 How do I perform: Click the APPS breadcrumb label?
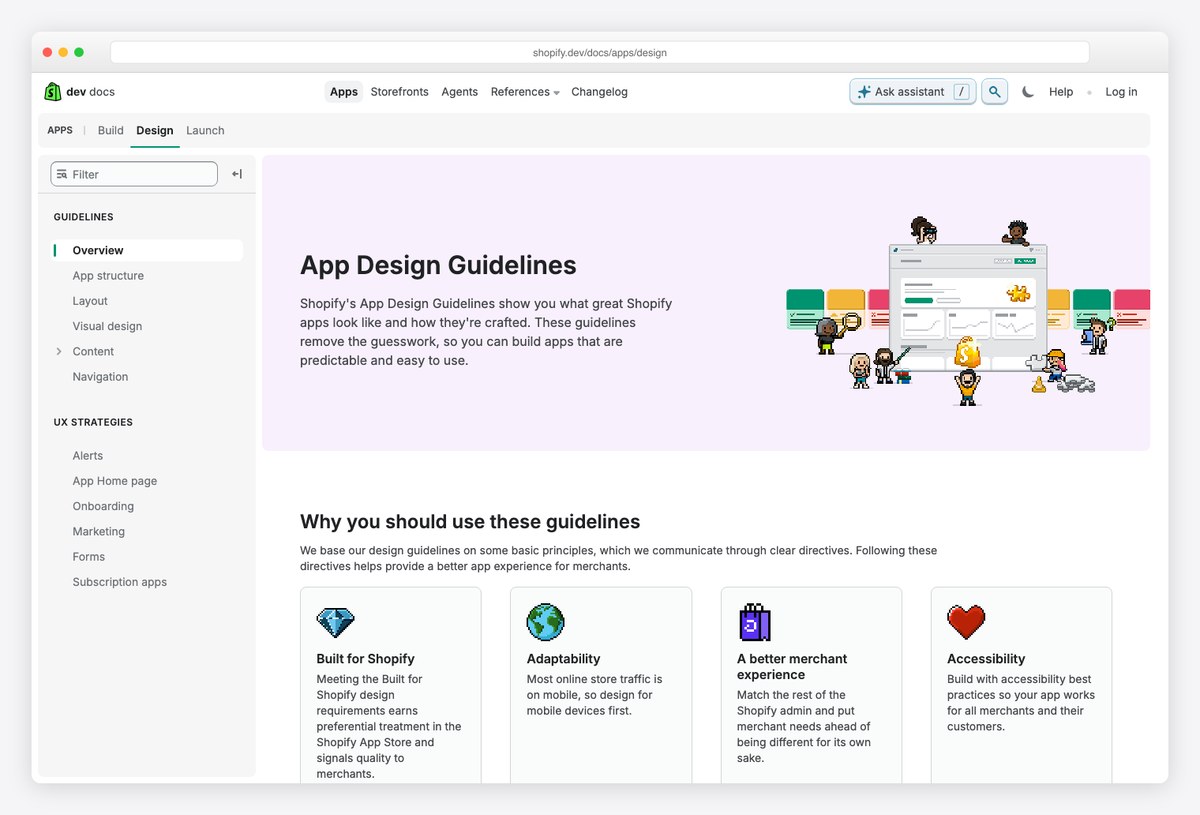[x=60, y=131]
